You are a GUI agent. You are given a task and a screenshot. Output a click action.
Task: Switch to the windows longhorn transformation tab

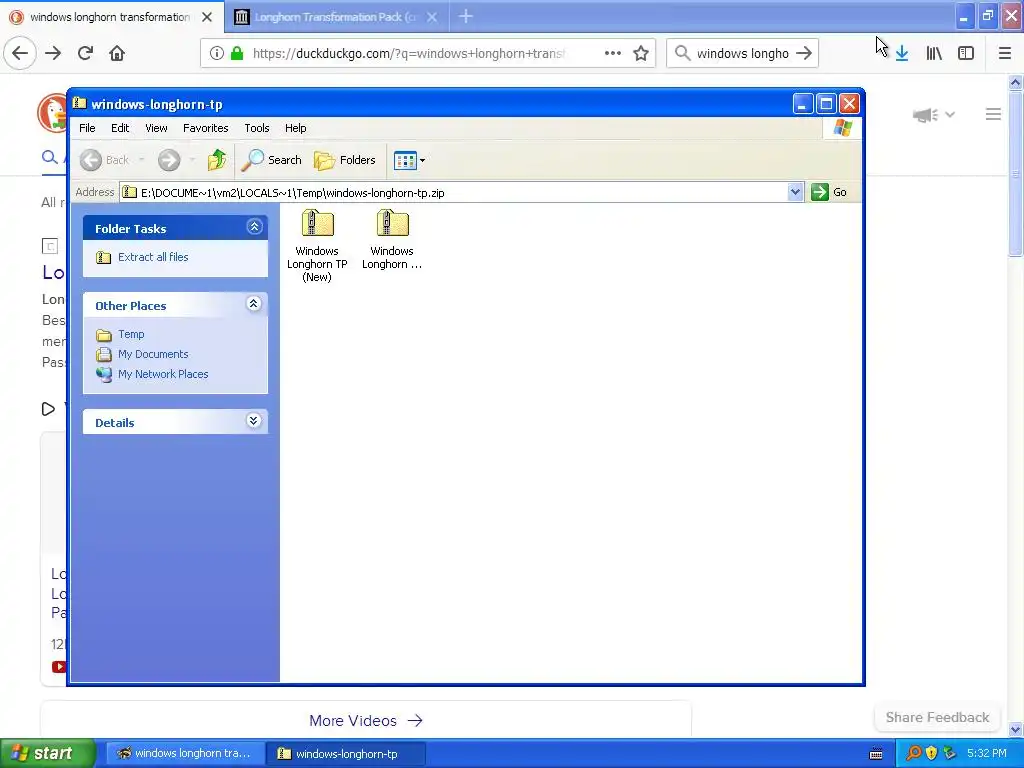[x=111, y=17]
